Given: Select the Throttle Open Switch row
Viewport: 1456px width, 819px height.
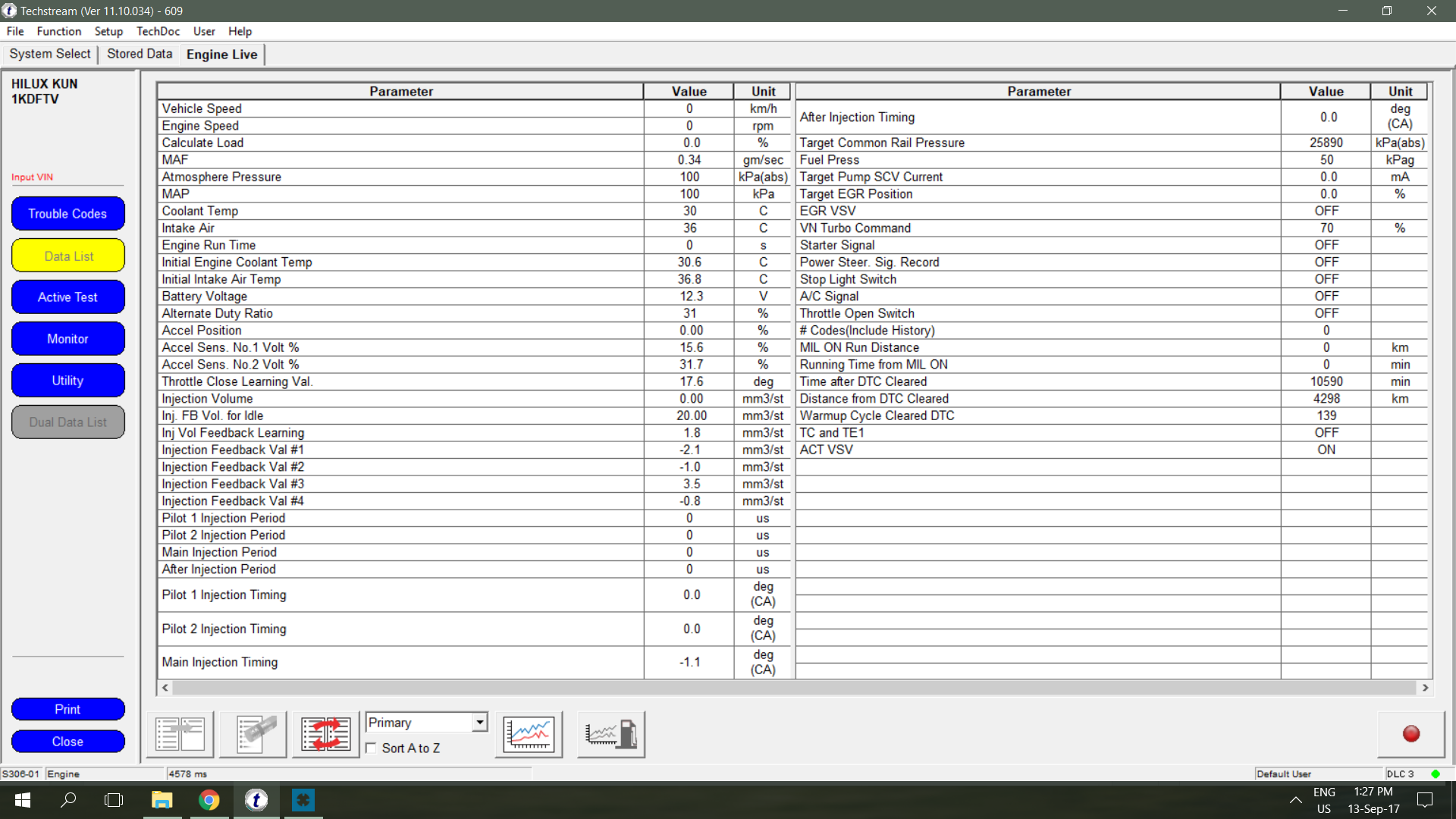Looking at the screenshot, I should click(1112, 313).
